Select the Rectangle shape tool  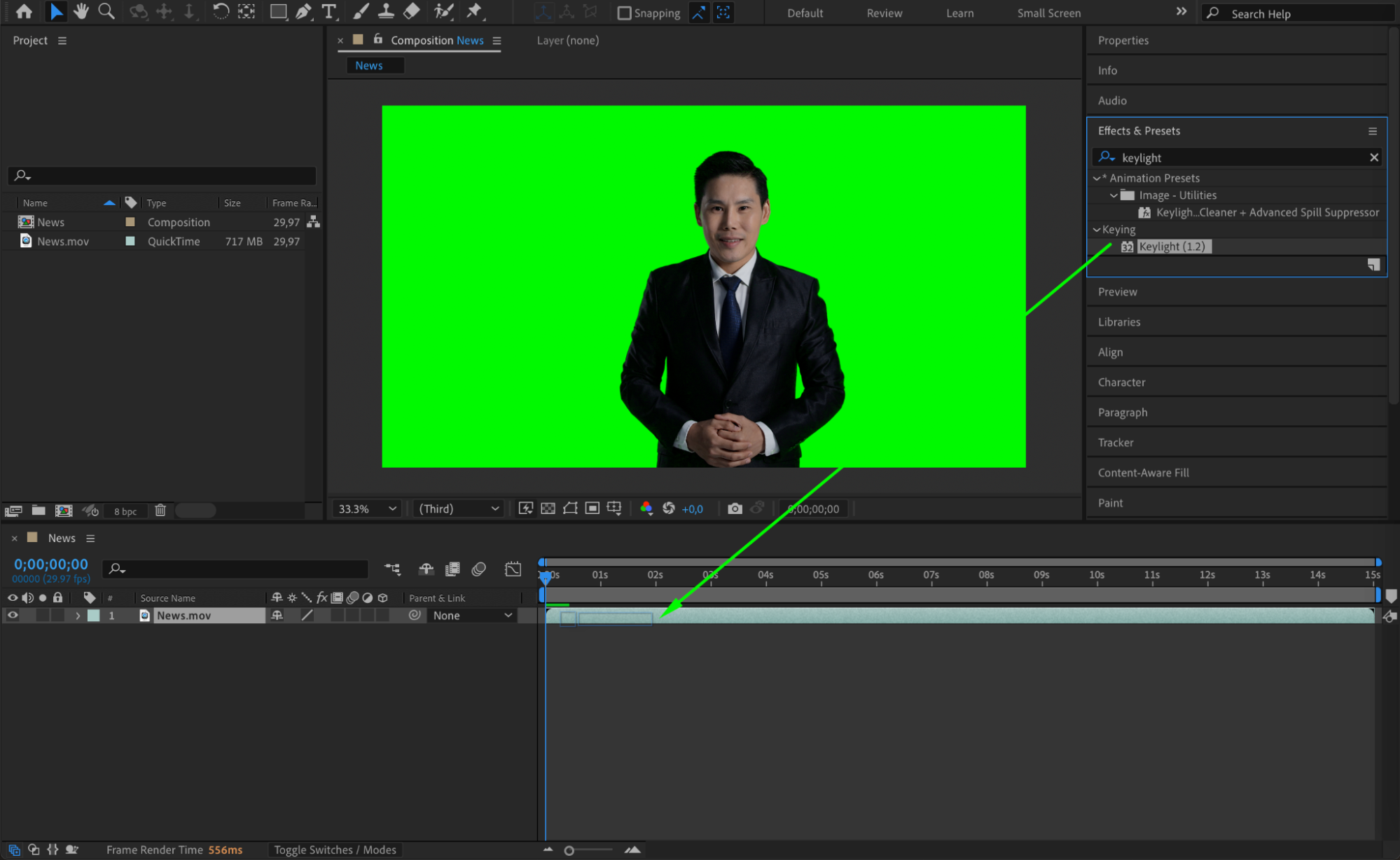coord(277,11)
